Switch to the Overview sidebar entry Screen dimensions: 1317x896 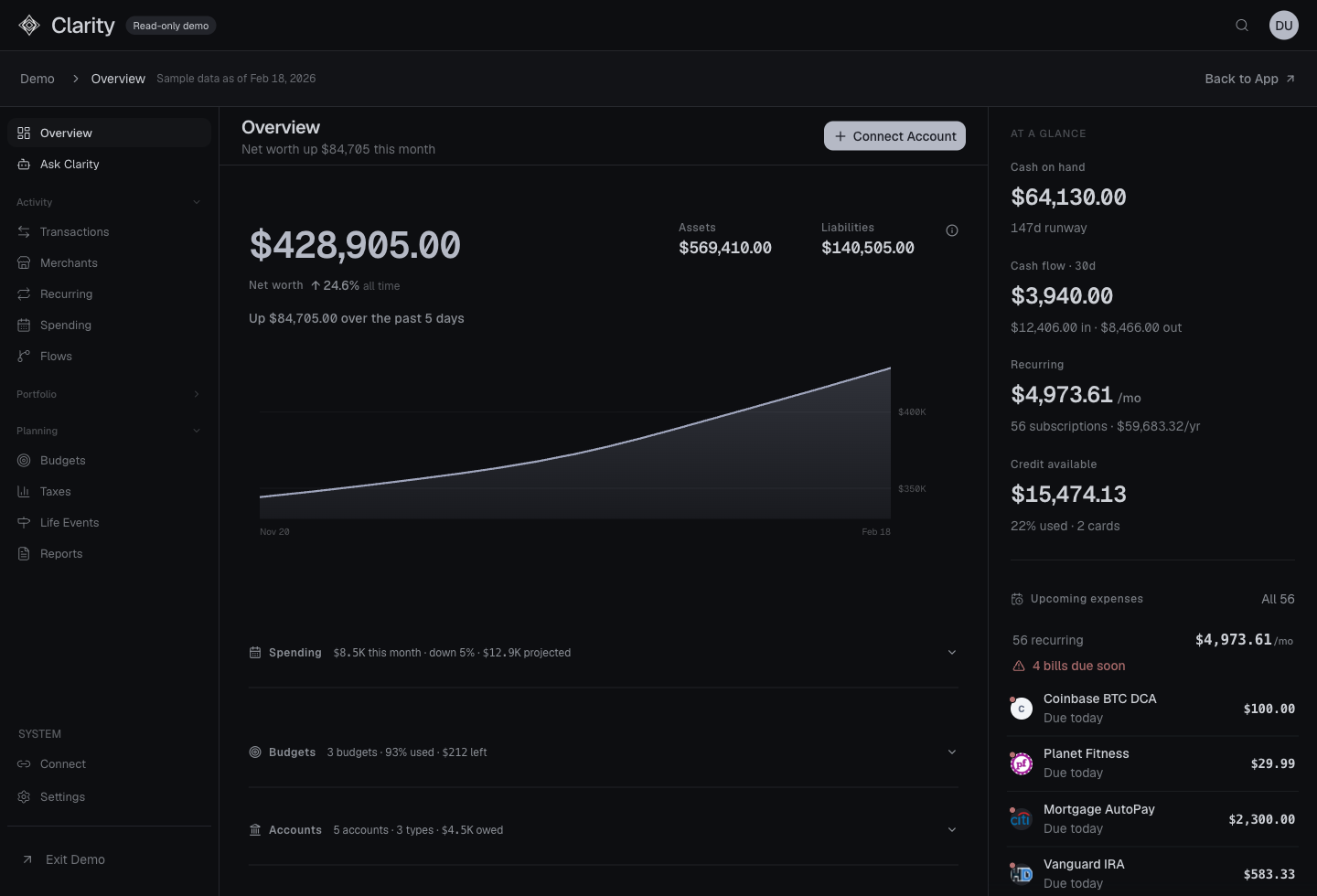click(x=66, y=133)
